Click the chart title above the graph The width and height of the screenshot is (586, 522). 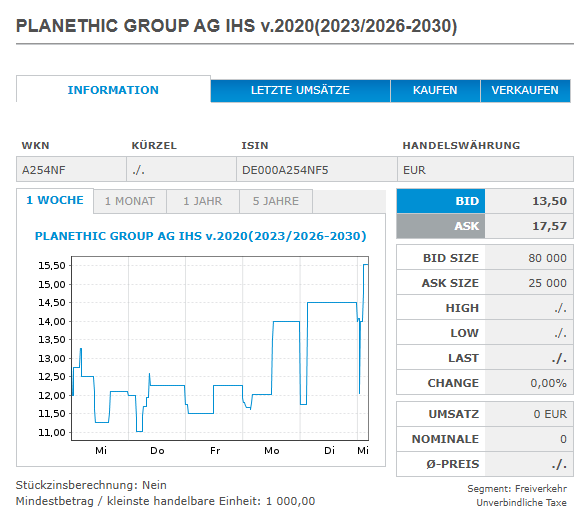[x=200, y=236]
